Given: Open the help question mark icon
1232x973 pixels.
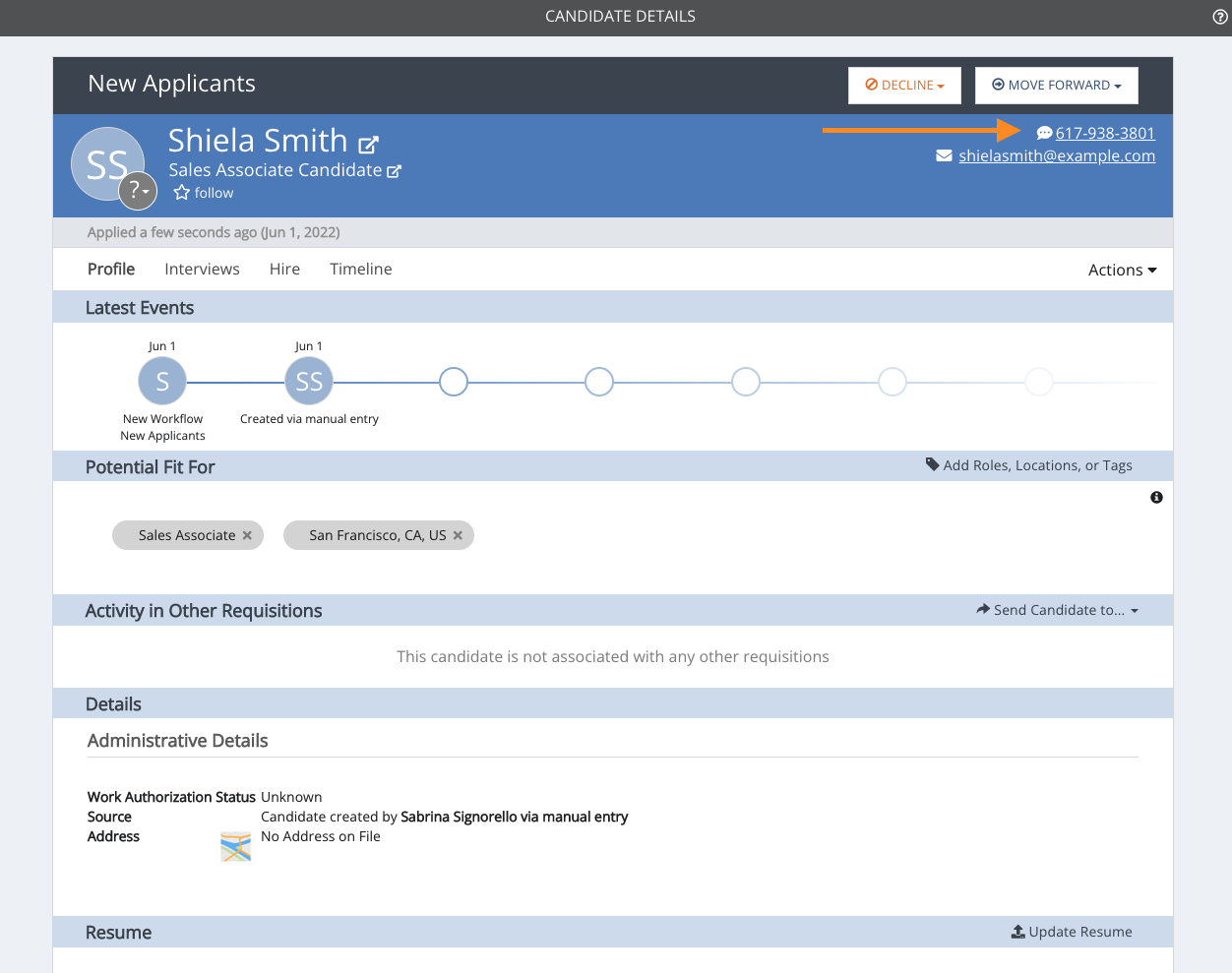Looking at the screenshot, I should (x=1220, y=17).
